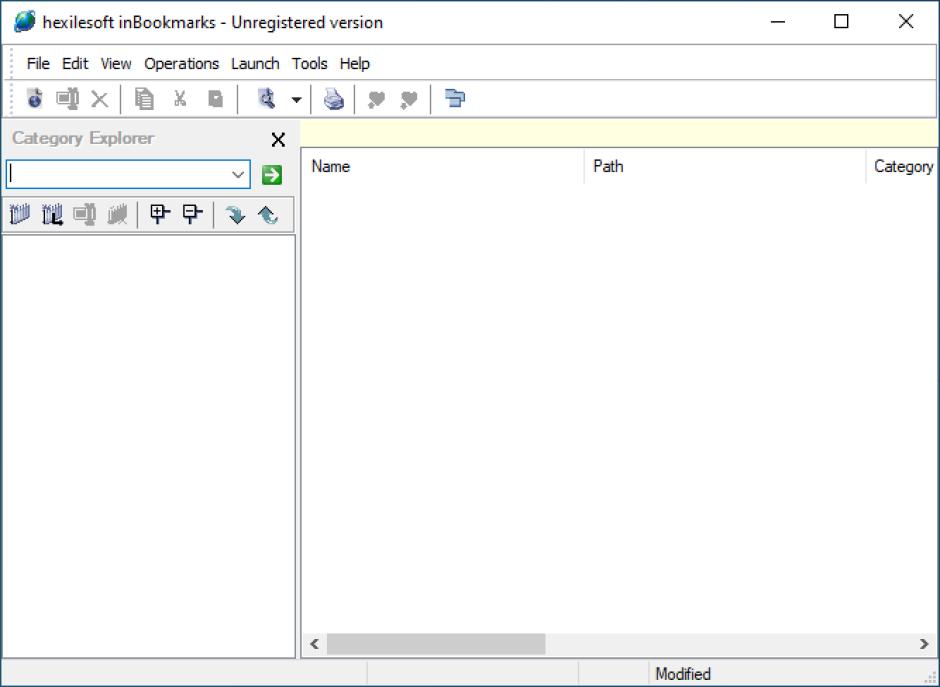940x687 pixels.
Task: Click the cut scissors icon
Action: coord(180,98)
